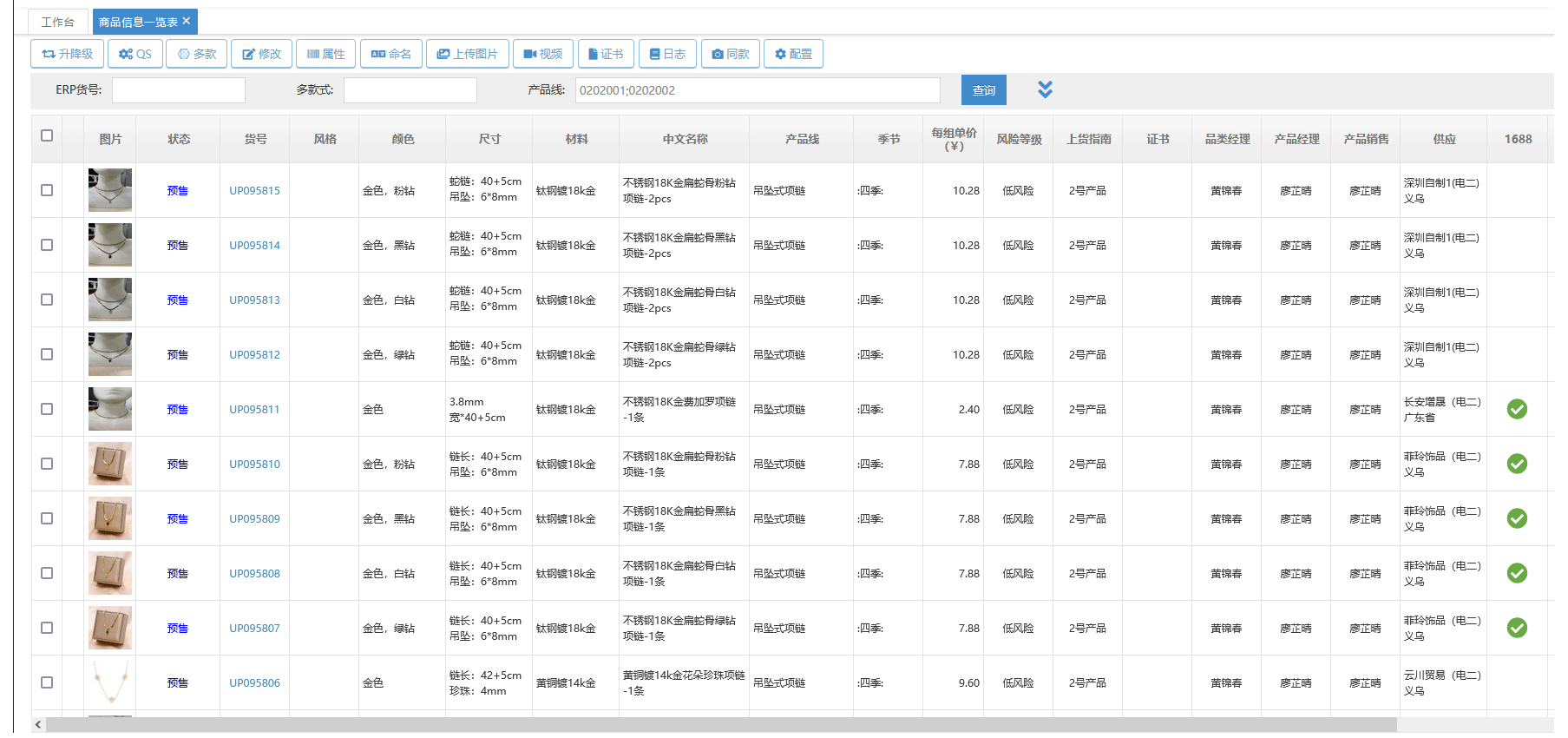The height and width of the screenshot is (738, 1568).
Task: Open the 视频 video button
Action: 542,54
